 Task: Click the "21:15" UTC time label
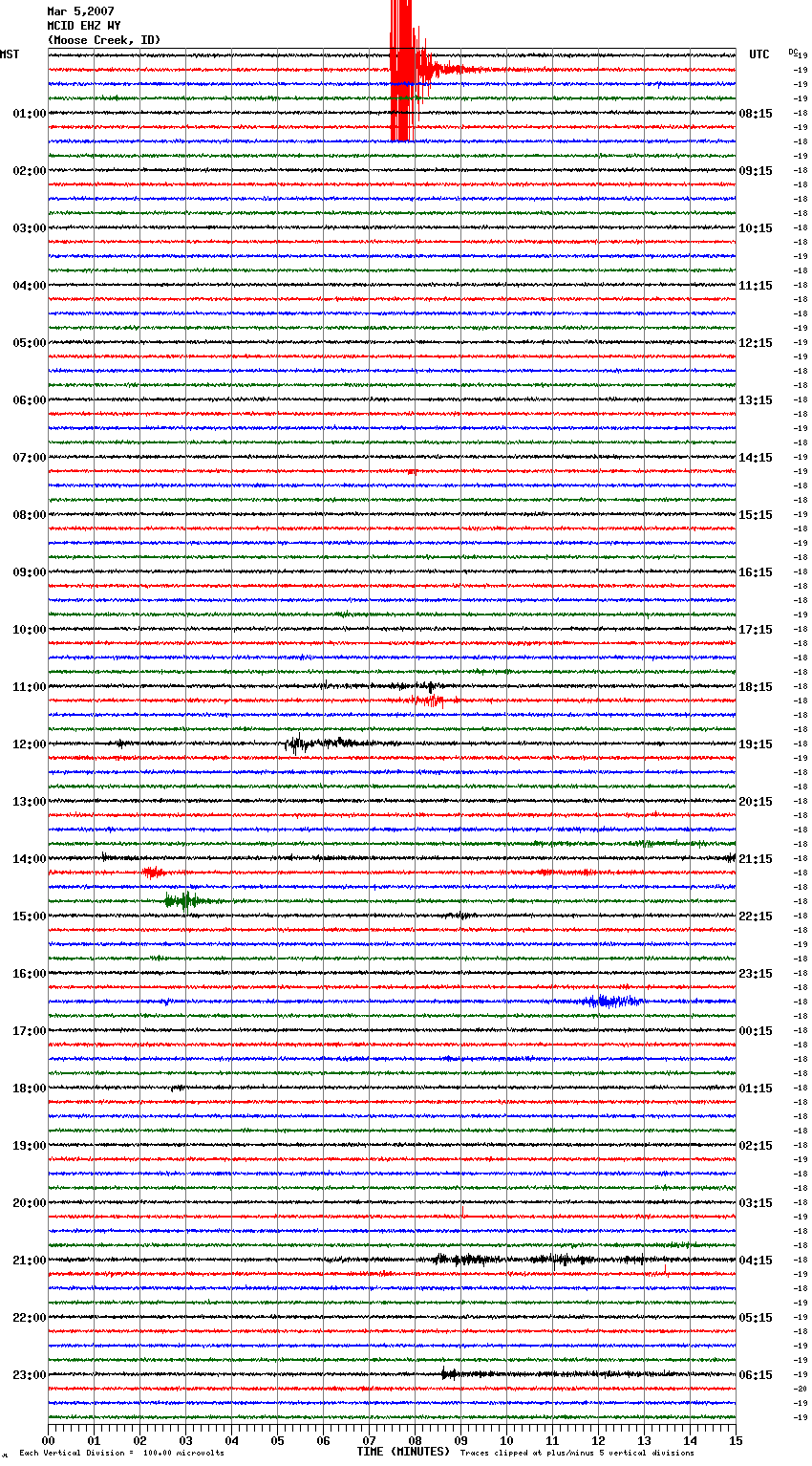click(756, 859)
